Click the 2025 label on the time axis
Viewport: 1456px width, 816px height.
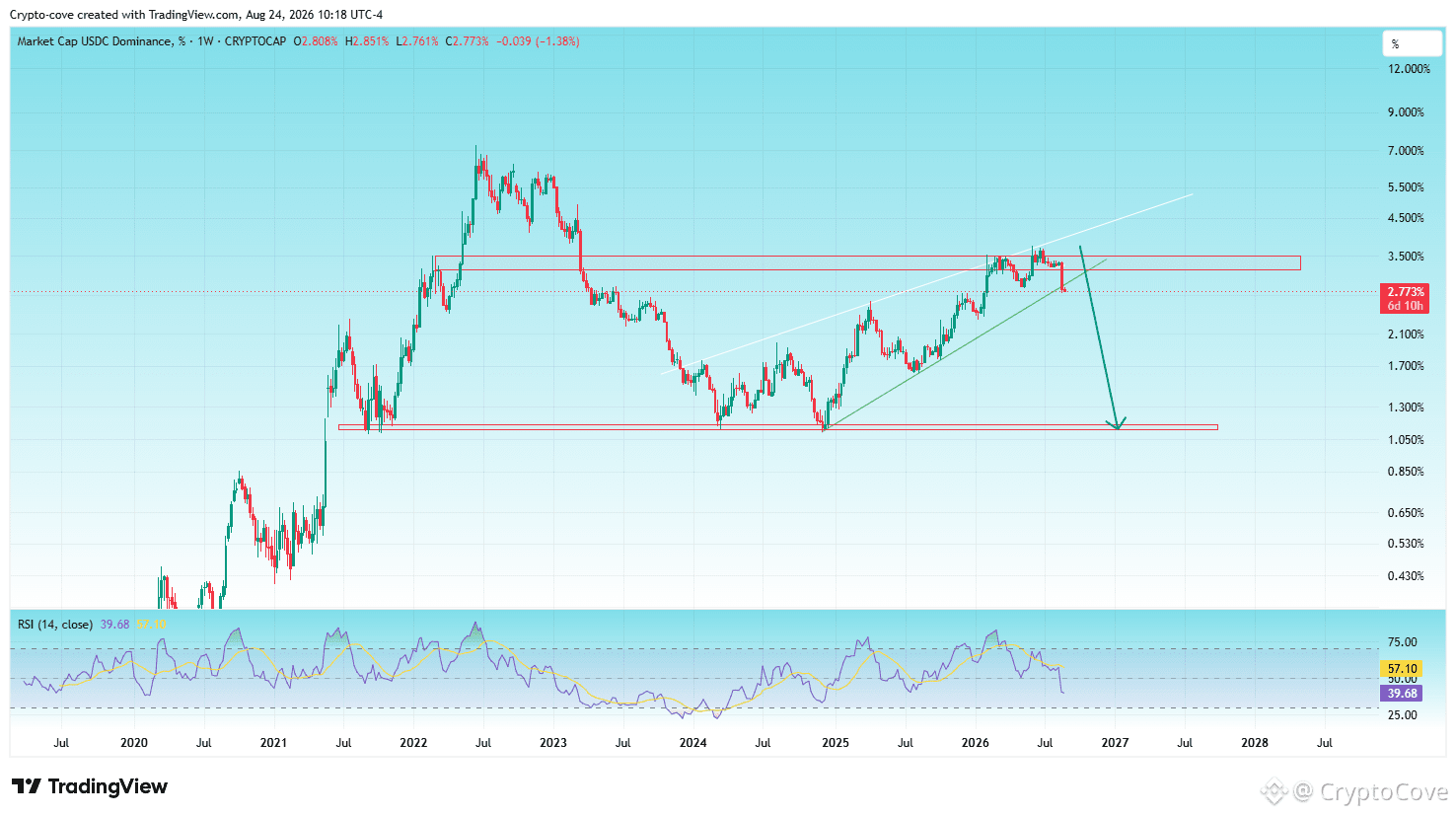(x=835, y=743)
